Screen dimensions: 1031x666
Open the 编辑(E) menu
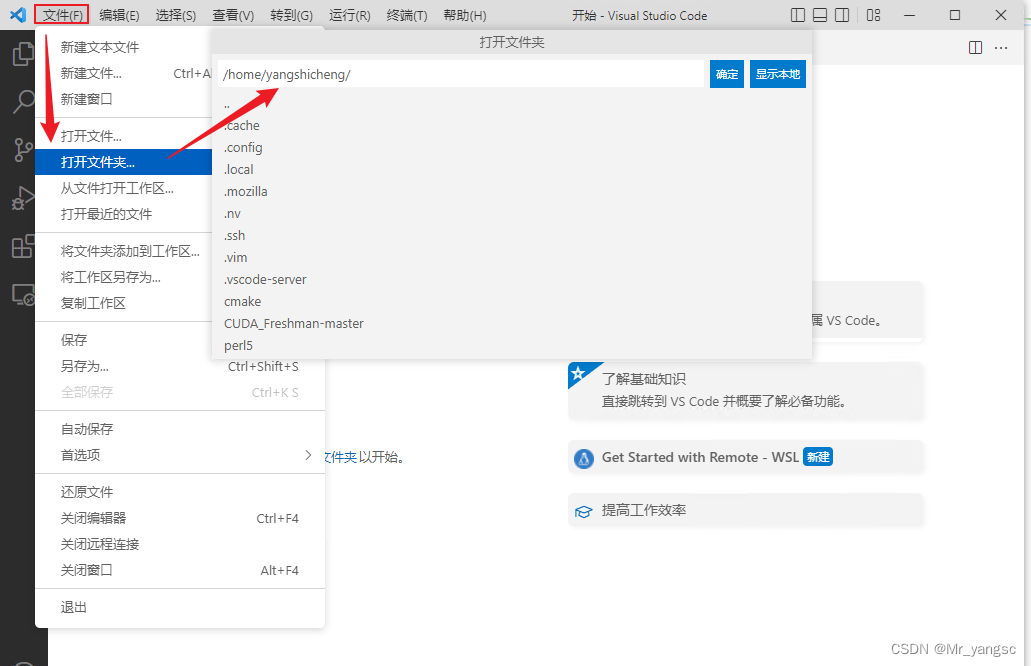pos(119,14)
